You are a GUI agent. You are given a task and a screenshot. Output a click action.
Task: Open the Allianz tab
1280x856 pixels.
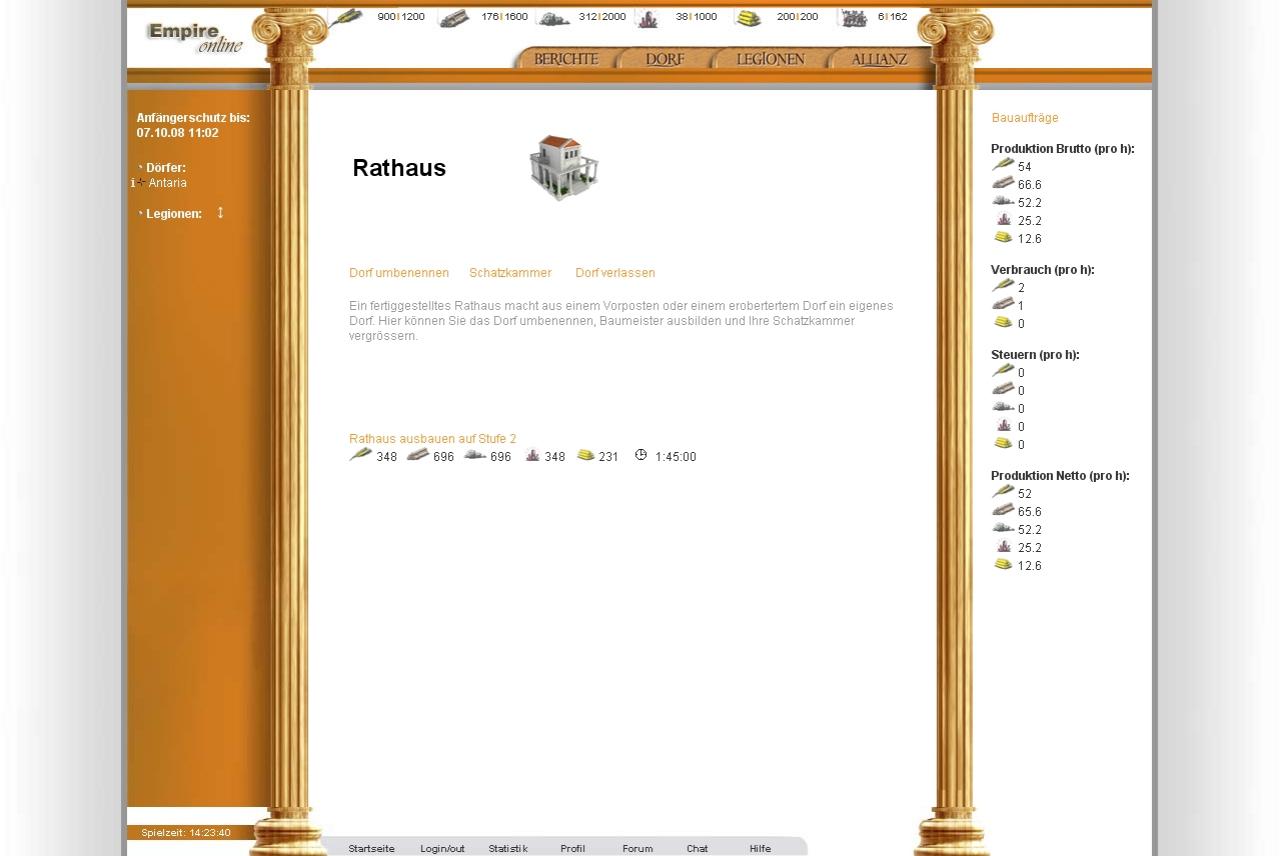[879, 59]
